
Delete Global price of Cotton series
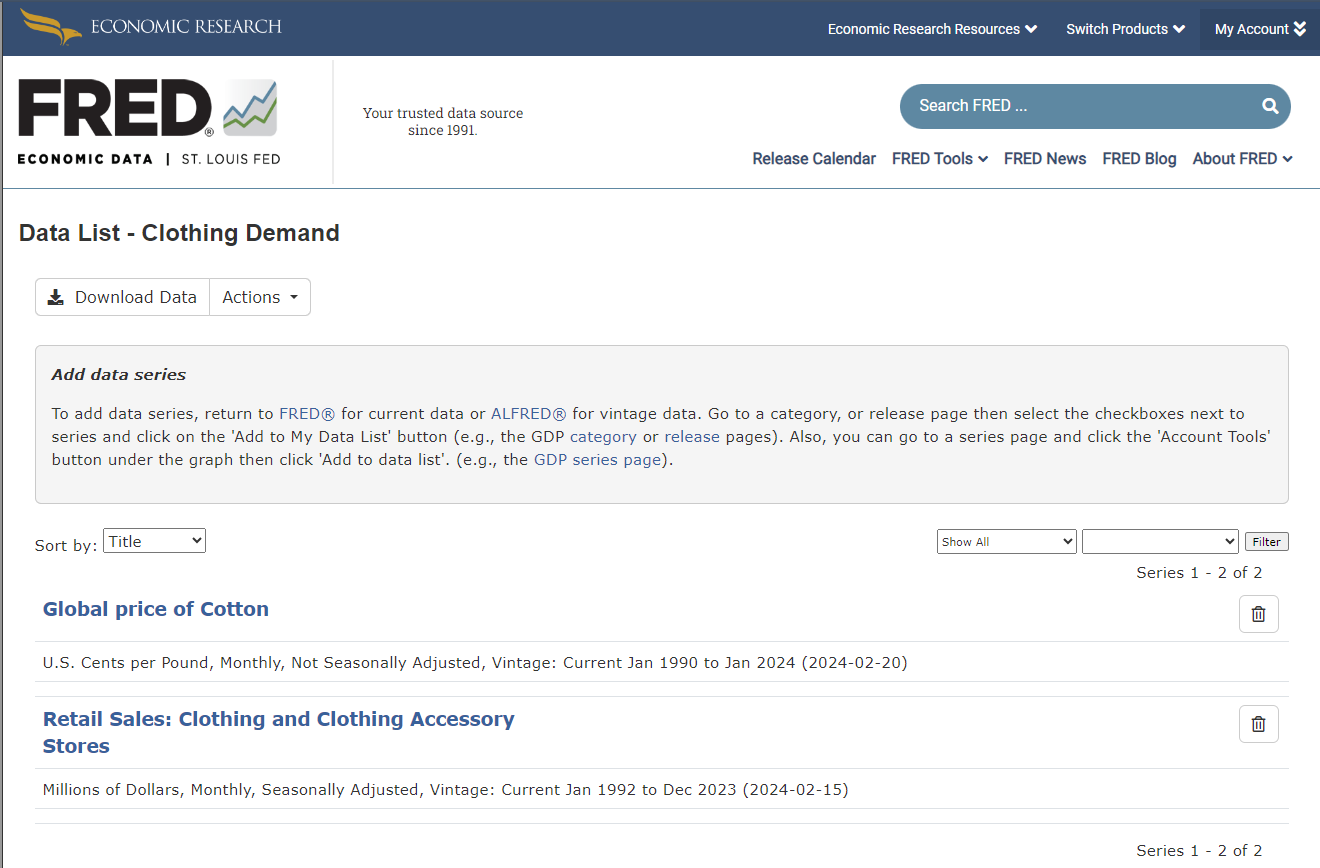pos(1258,614)
